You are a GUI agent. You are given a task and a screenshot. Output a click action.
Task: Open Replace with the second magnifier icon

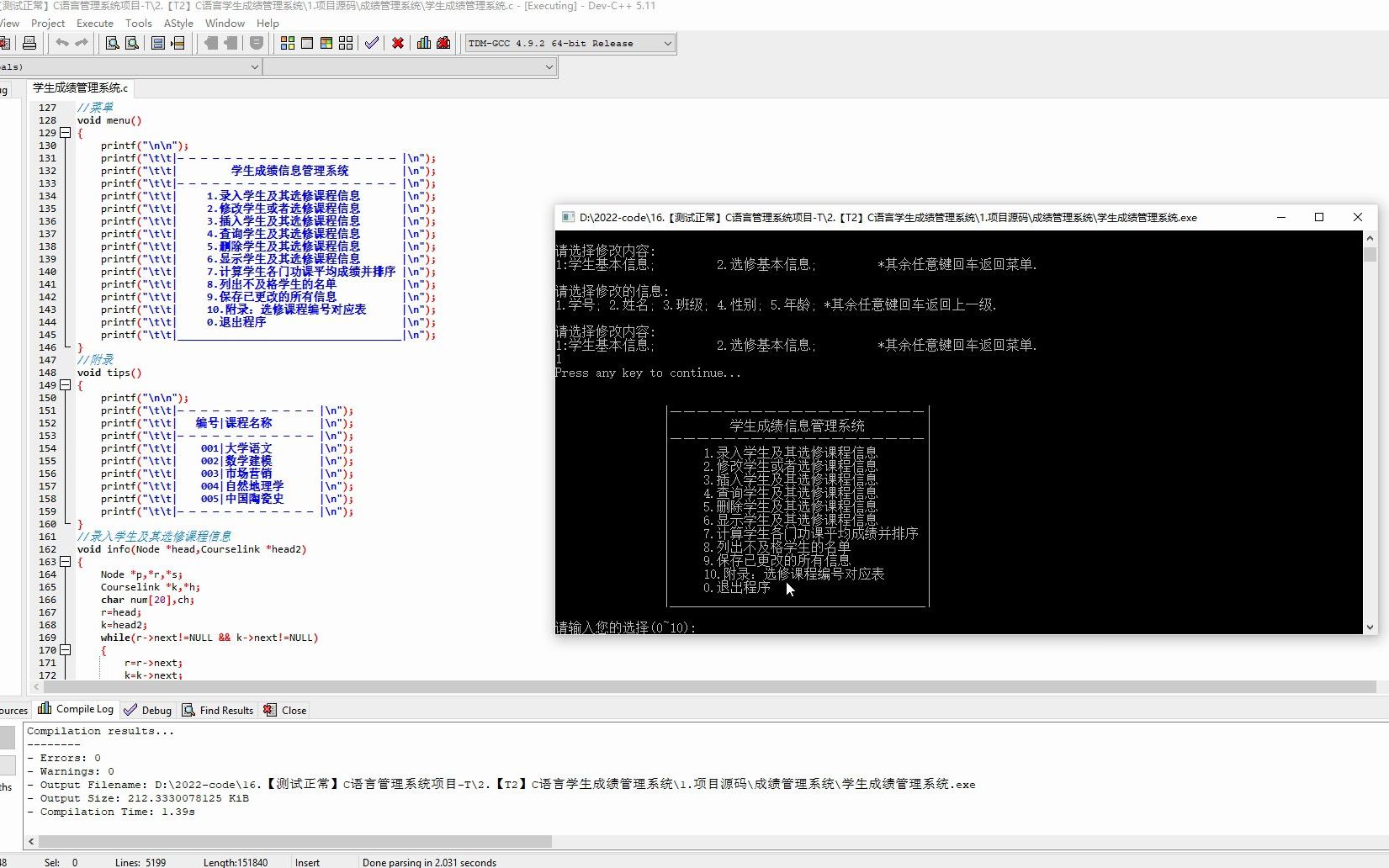131,43
